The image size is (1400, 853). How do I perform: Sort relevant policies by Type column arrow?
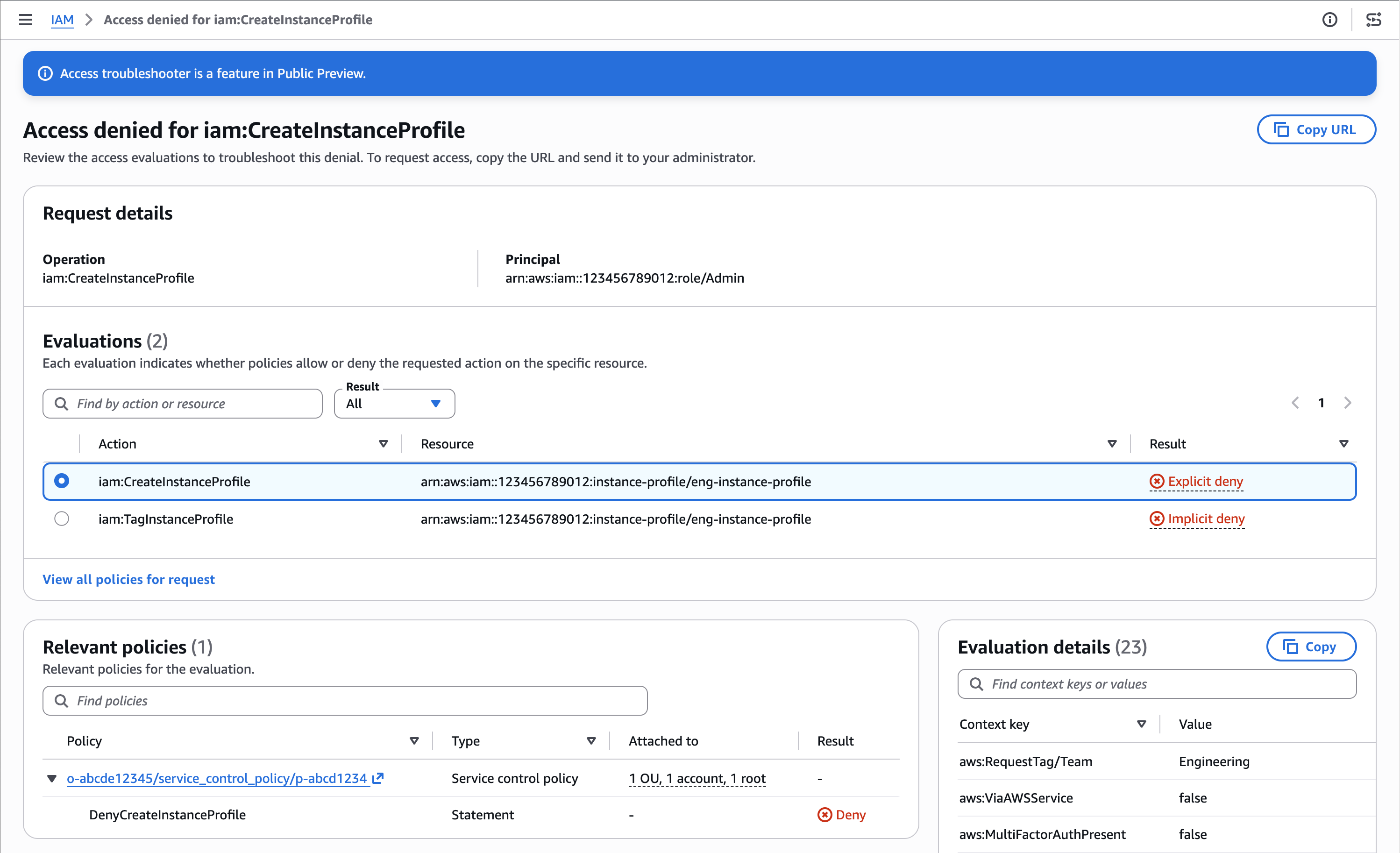pos(591,741)
